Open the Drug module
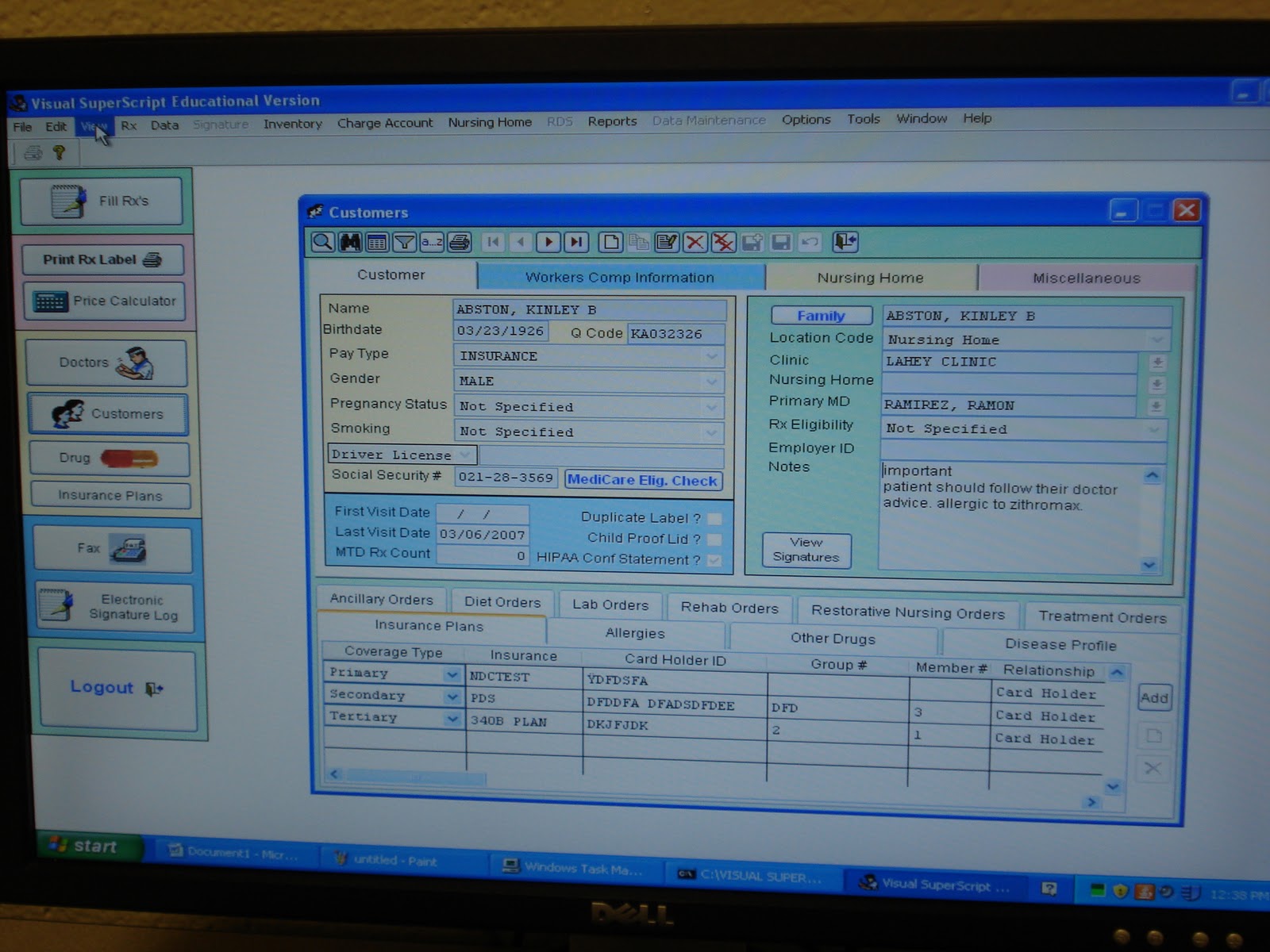 coord(109,459)
